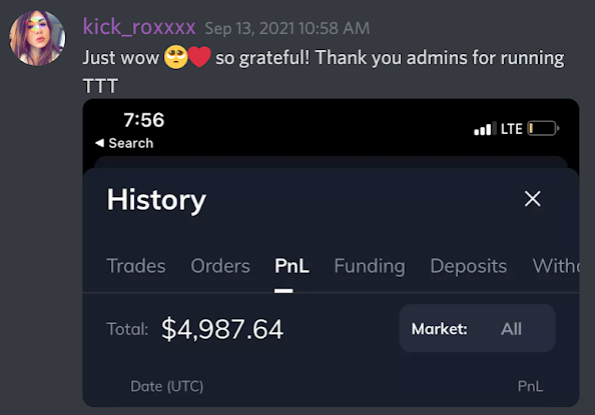Switch to the Trades tab
The image size is (595, 415).
(x=136, y=266)
